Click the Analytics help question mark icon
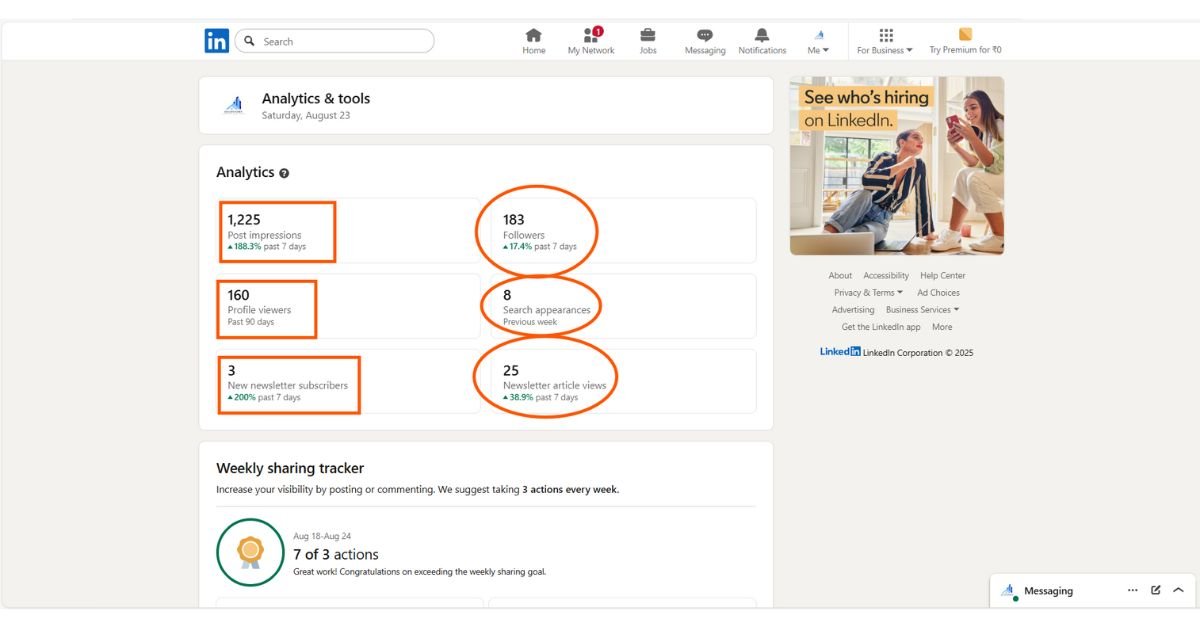The width and height of the screenshot is (1200, 628). pos(284,173)
